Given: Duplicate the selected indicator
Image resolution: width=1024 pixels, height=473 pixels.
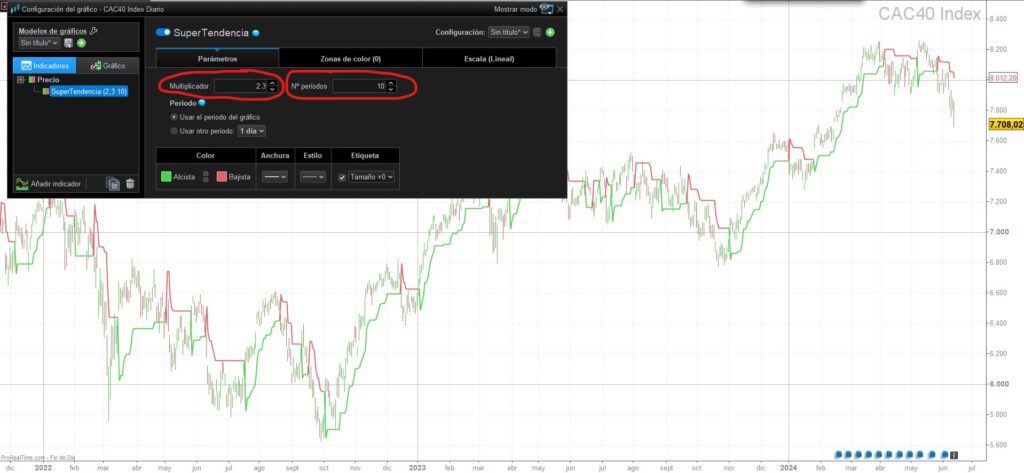Looking at the screenshot, I should click(113, 184).
